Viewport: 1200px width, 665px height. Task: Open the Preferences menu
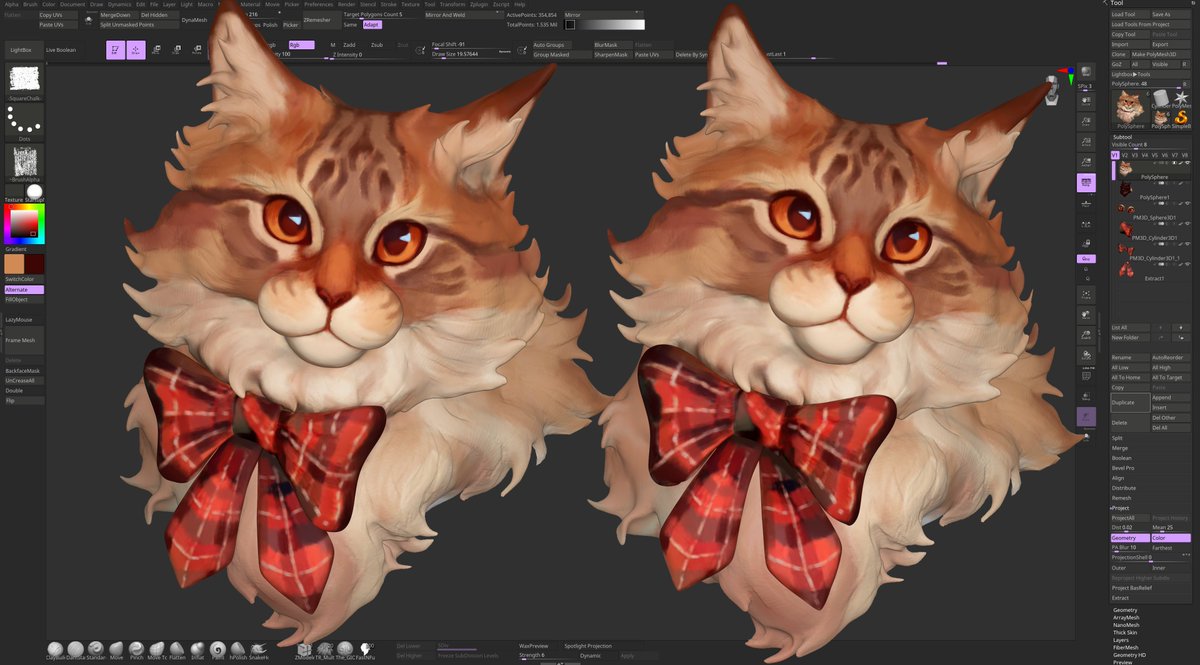tap(319, 4)
